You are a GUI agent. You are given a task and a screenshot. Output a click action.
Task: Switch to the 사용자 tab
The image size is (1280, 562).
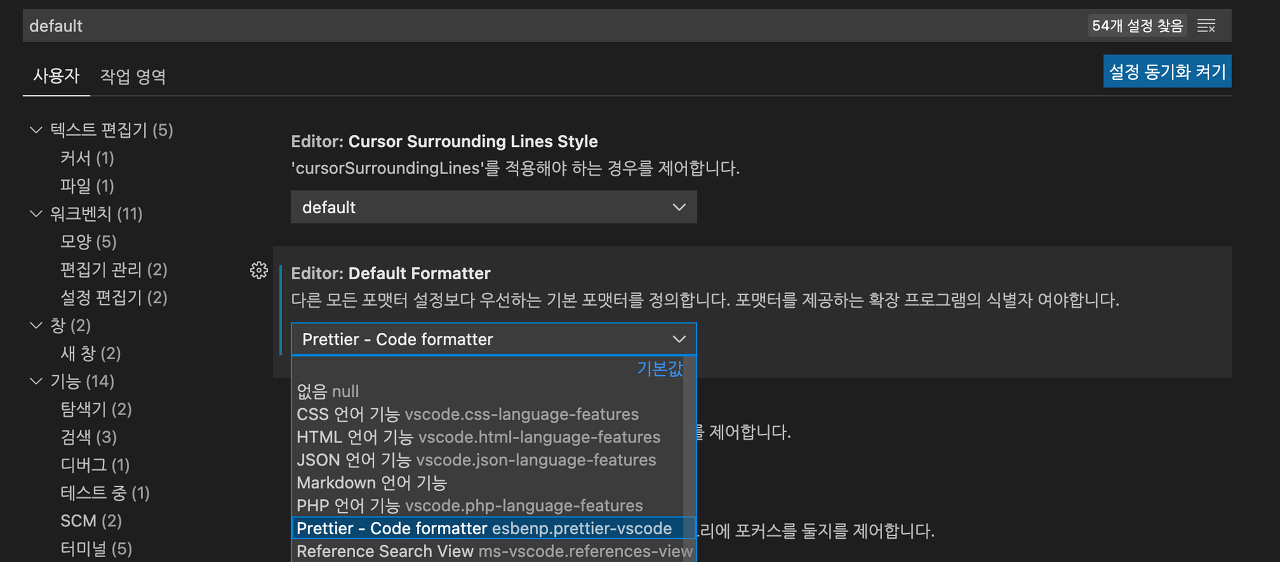click(x=56, y=76)
